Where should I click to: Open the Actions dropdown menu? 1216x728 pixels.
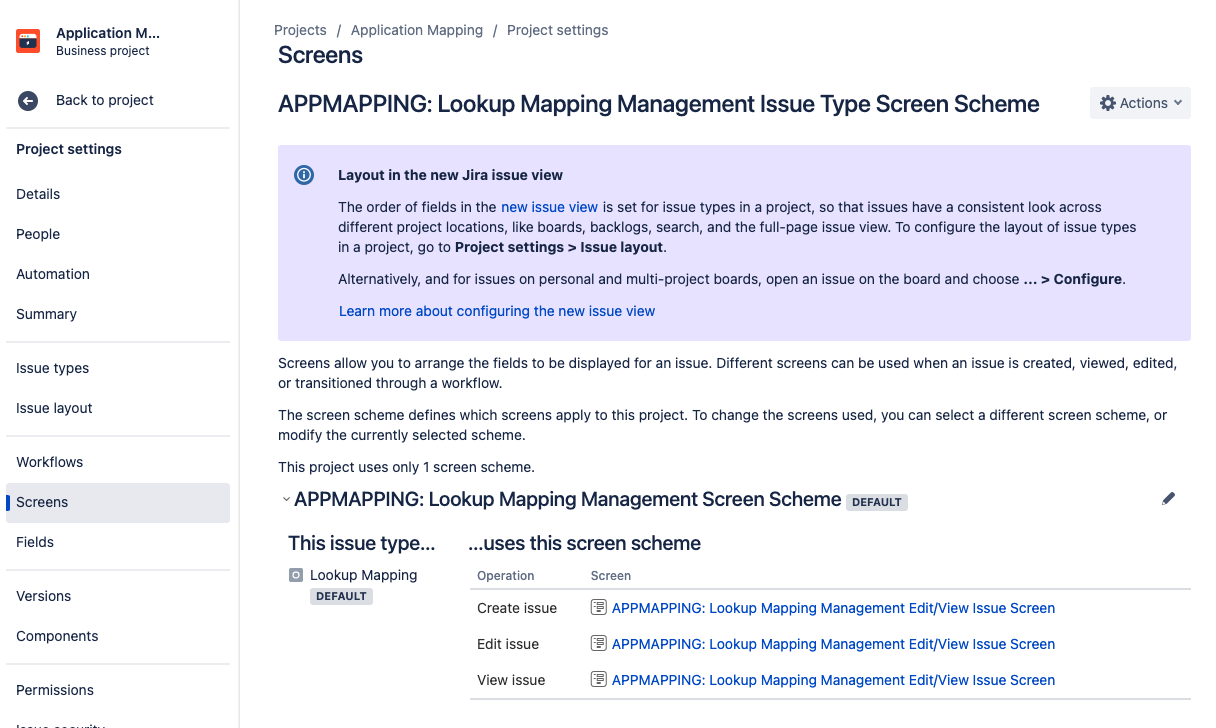(x=1140, y=102)
